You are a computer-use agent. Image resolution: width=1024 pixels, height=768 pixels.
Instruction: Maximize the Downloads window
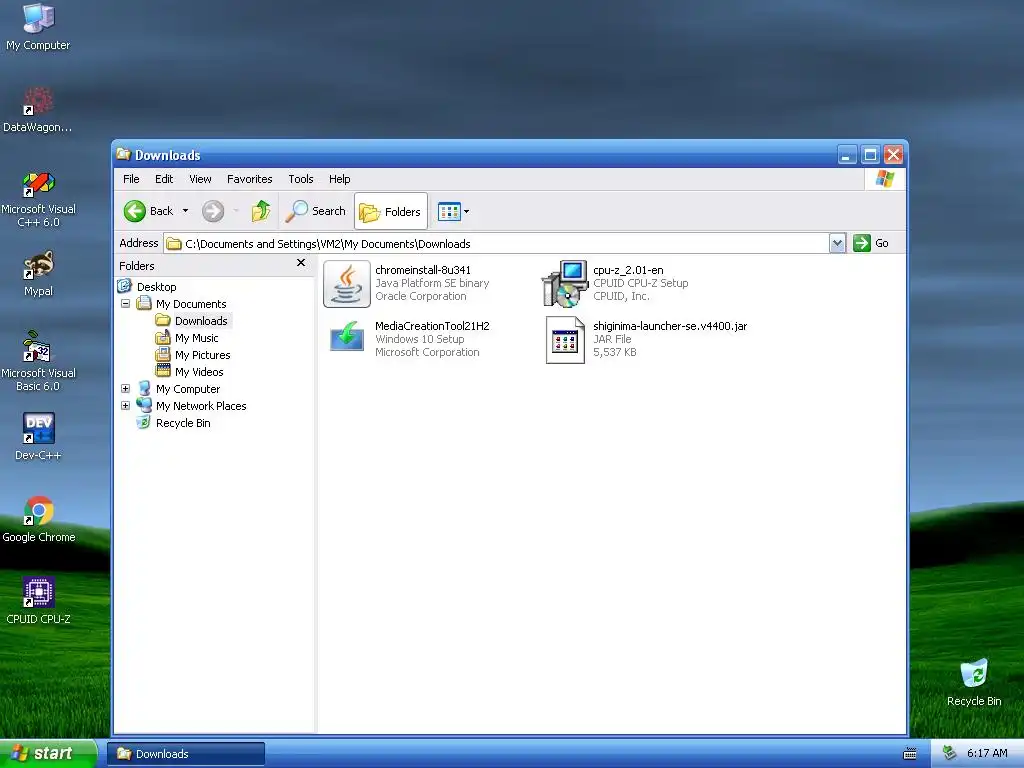click(870, 155)
